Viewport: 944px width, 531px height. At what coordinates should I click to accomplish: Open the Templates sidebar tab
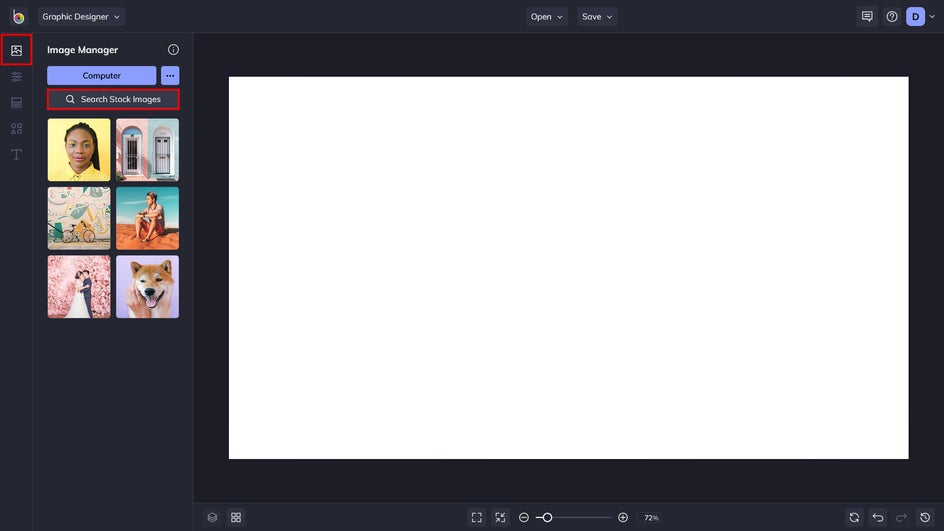point(16,102)
